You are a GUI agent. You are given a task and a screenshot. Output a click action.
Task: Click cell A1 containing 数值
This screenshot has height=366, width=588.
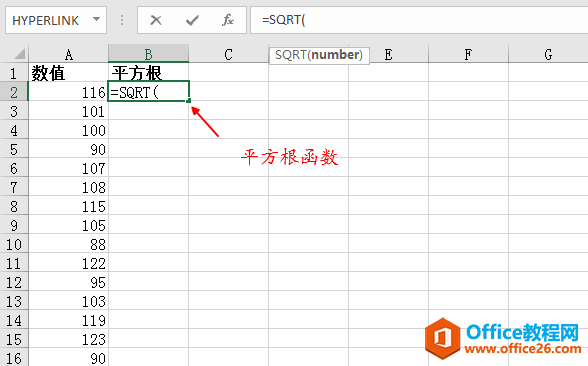[68, 72]
